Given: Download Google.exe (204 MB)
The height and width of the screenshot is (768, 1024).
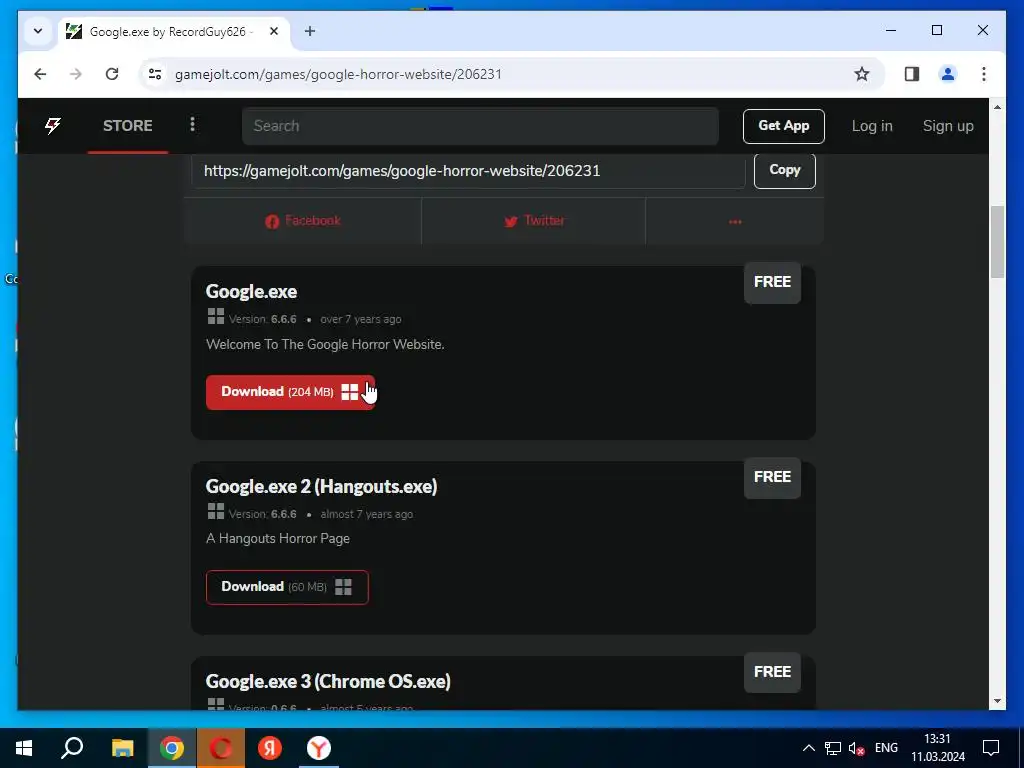Looking at the screenshot, I should click(x=290, y=392).
